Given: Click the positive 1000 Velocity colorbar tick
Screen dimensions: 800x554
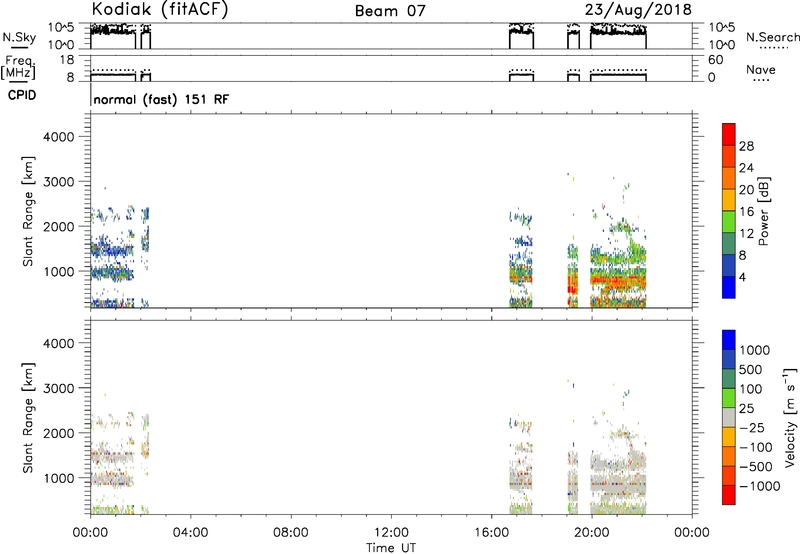Looking at the screenshot, I should 755,350.
